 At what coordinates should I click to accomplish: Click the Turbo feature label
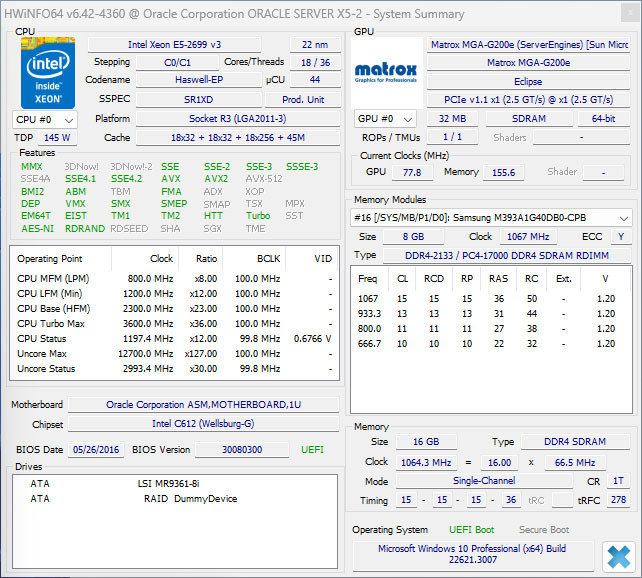(x=258, y=216)
